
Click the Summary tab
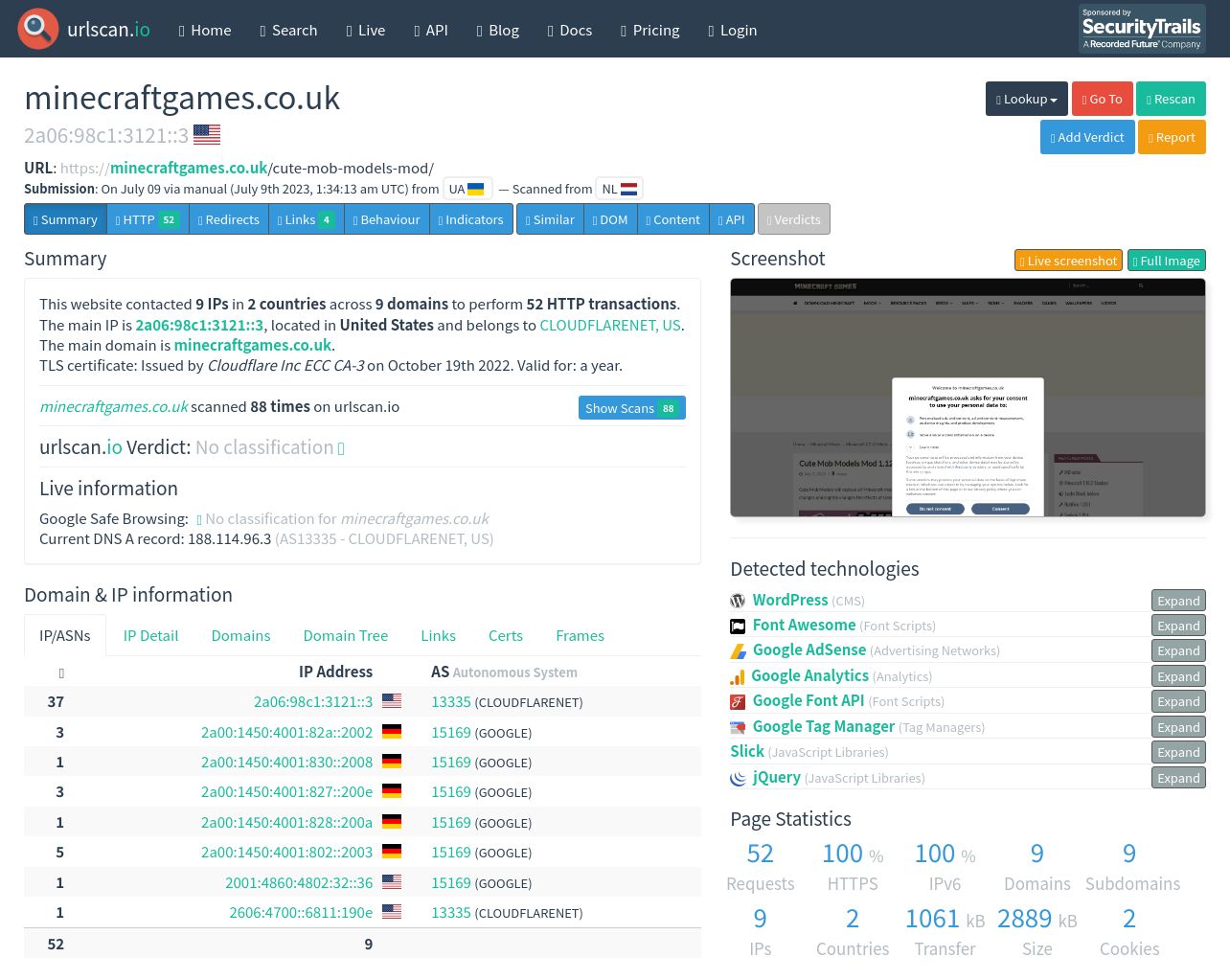tap(65, 219)
